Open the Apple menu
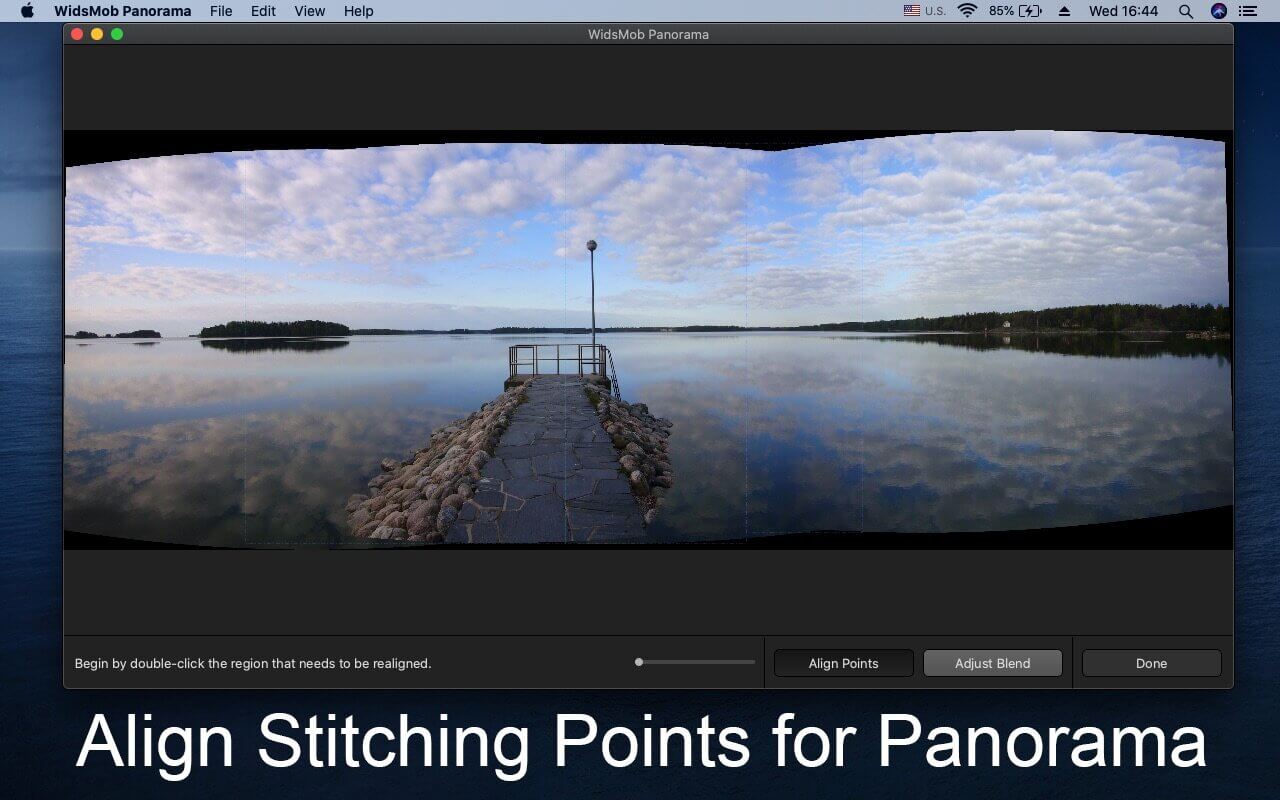The height and width of the screenshot is (800, 1280). [27, 11]
